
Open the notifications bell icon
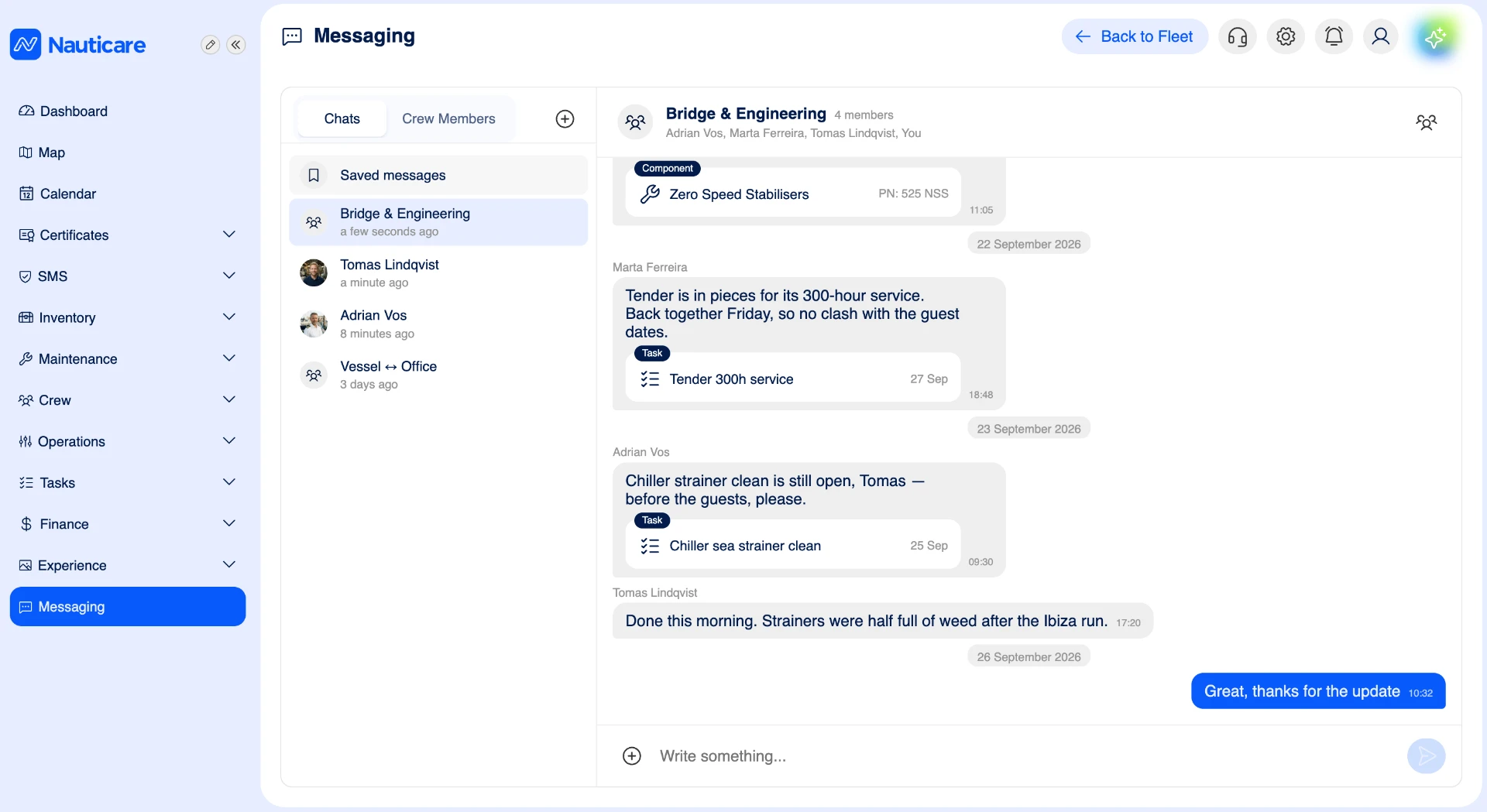[x=1334, y=36]
